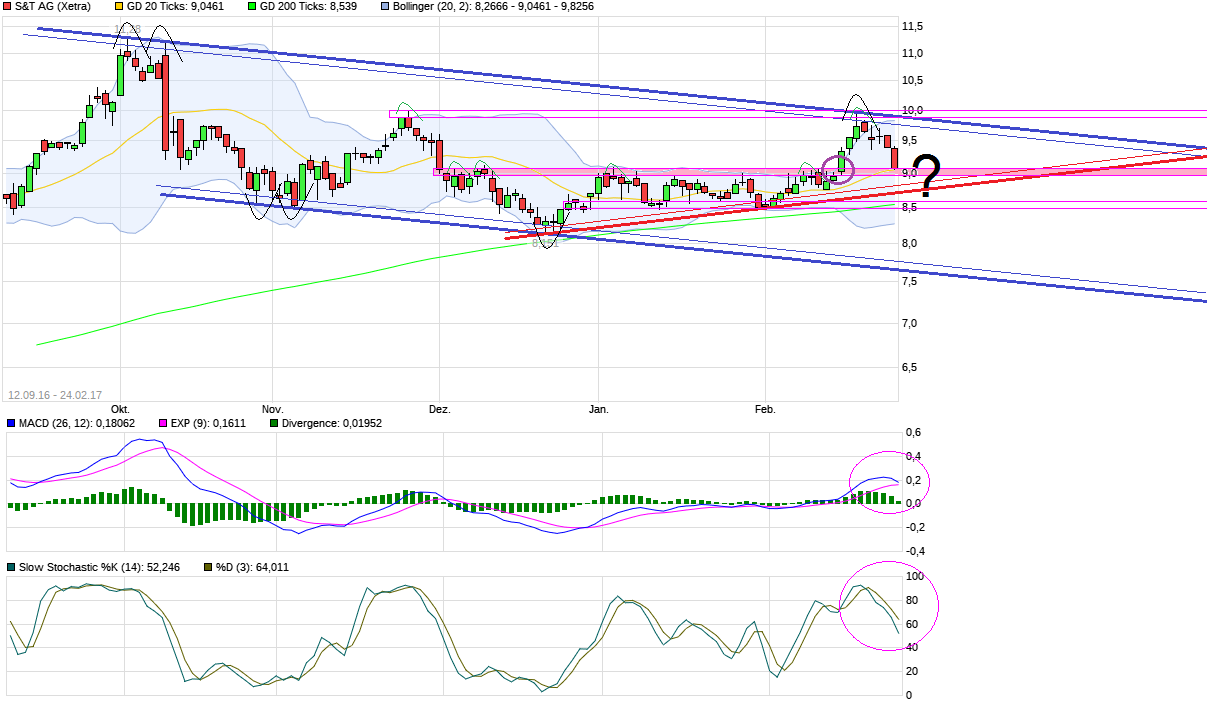1207x710 pixels.
Task: Click the green Divergence legend square
Action: [x=272, y=423]
